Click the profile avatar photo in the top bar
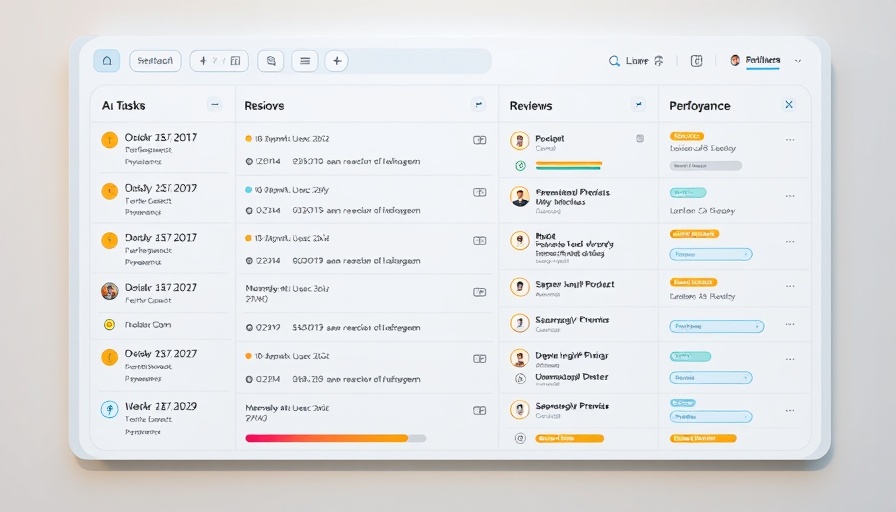The image size is (896, 512). [735, 60]
